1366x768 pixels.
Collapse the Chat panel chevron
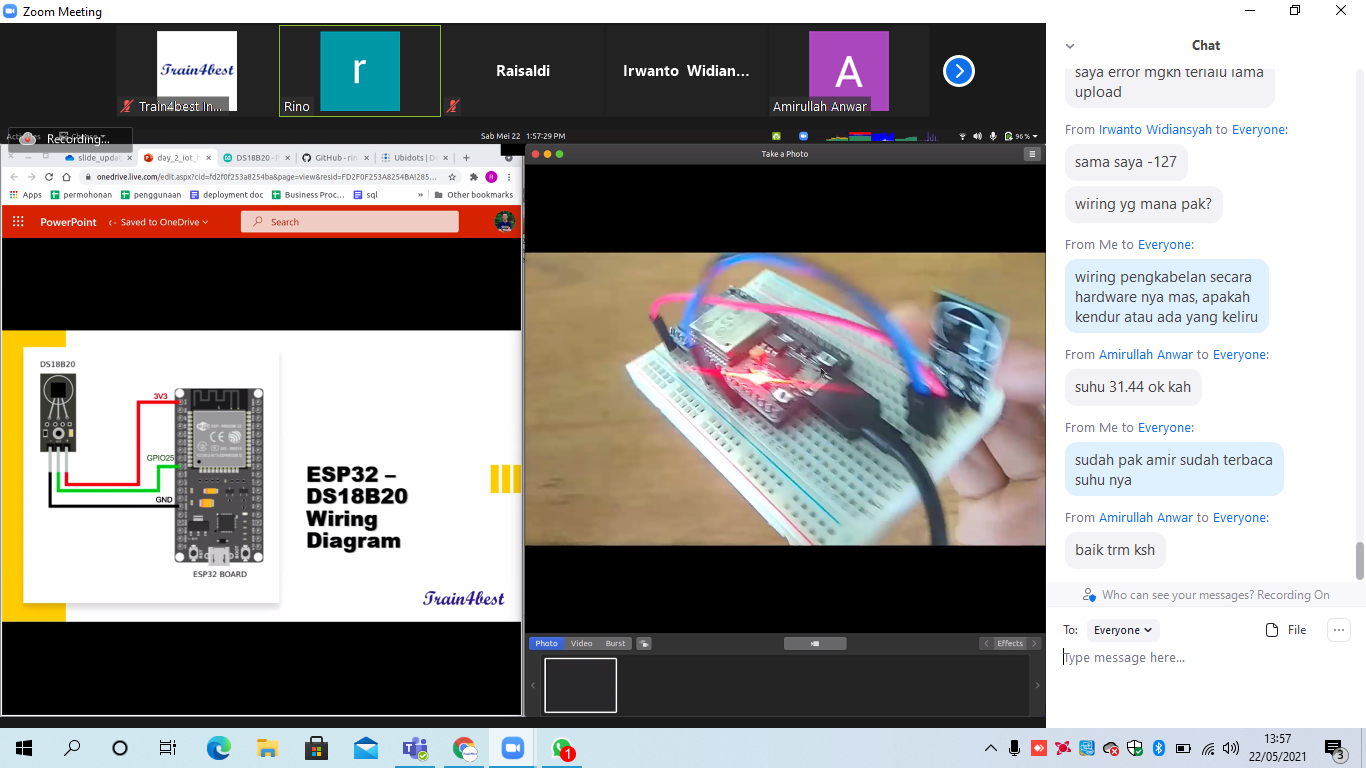pyautogui.click(x=1070, y=46)
